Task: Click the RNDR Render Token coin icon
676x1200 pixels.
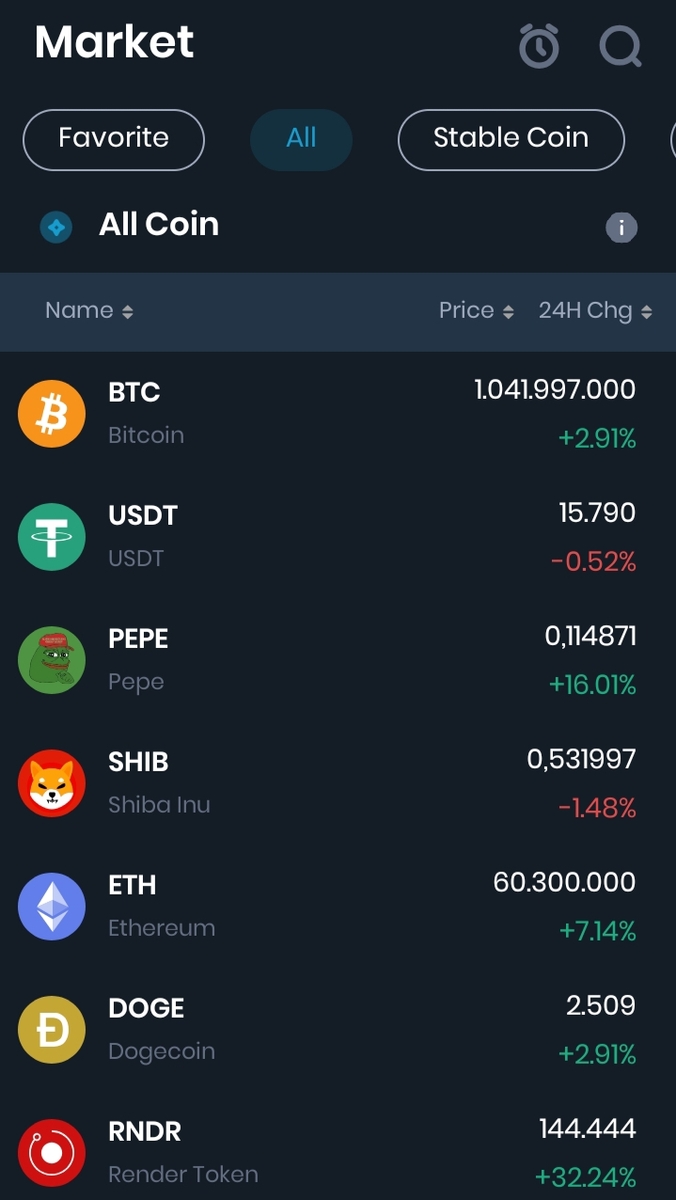Action: click(51, 1152)
